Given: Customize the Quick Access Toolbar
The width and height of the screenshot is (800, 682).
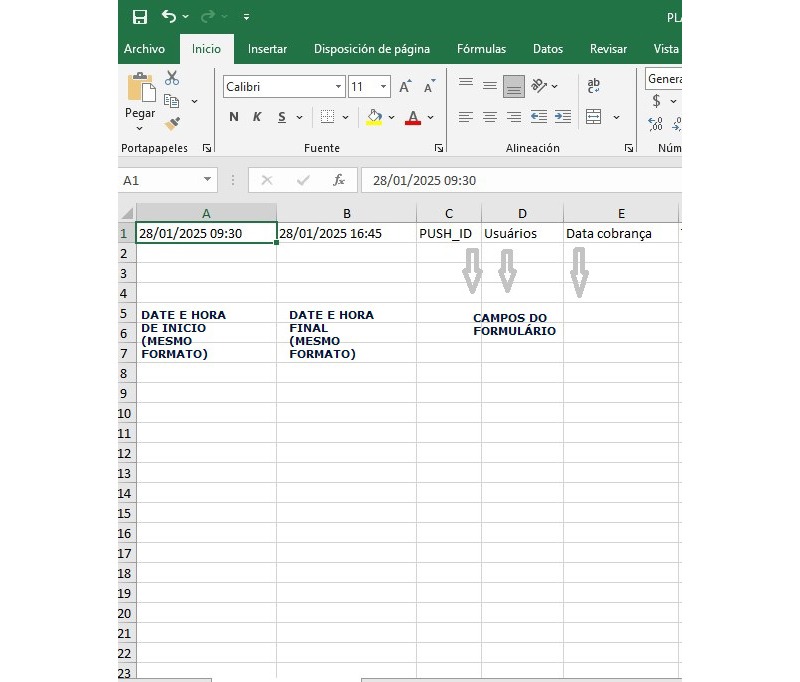Looking at the screenshot, I should click(246, 17).
